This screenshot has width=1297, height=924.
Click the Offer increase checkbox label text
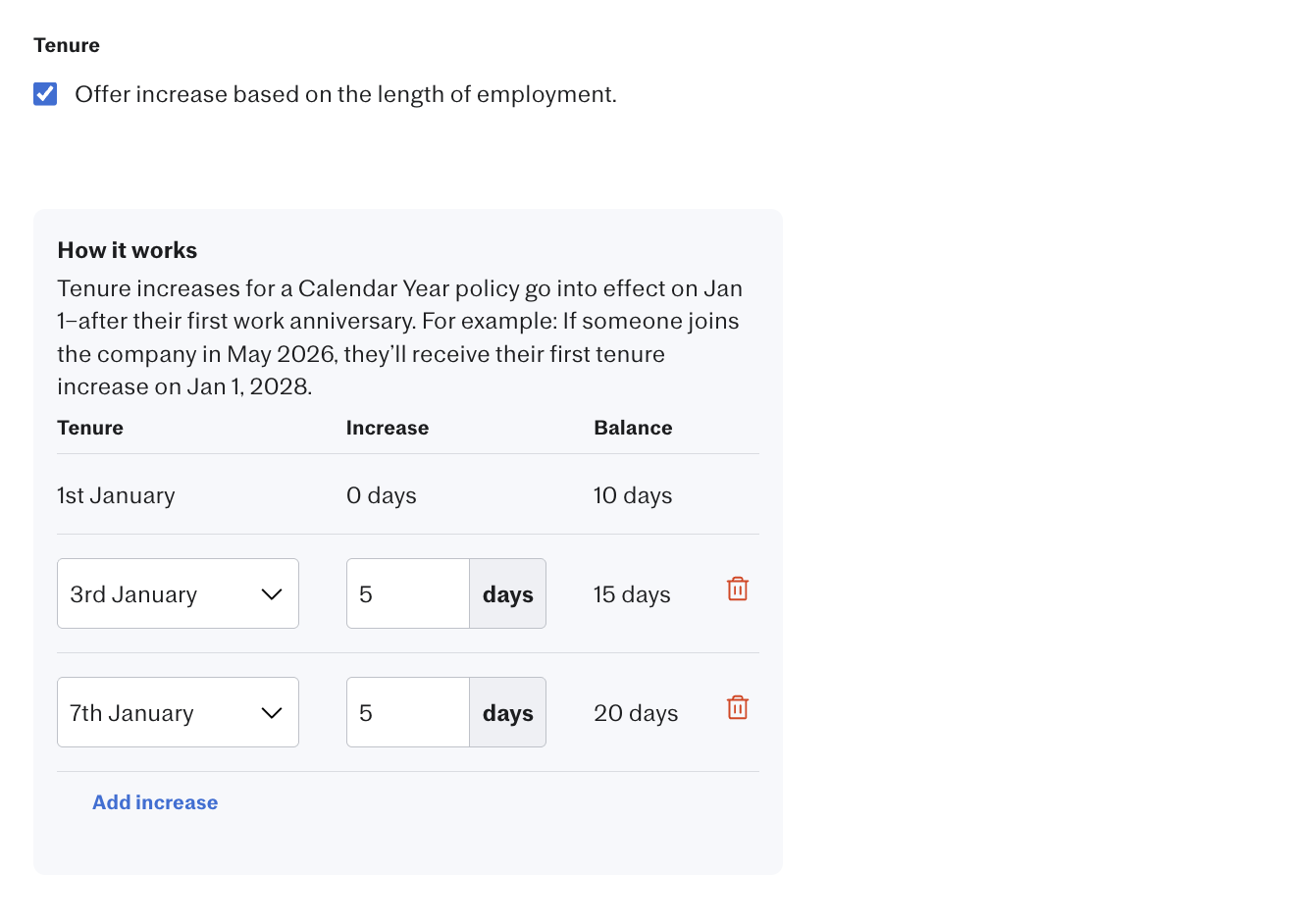pos(345,94)
